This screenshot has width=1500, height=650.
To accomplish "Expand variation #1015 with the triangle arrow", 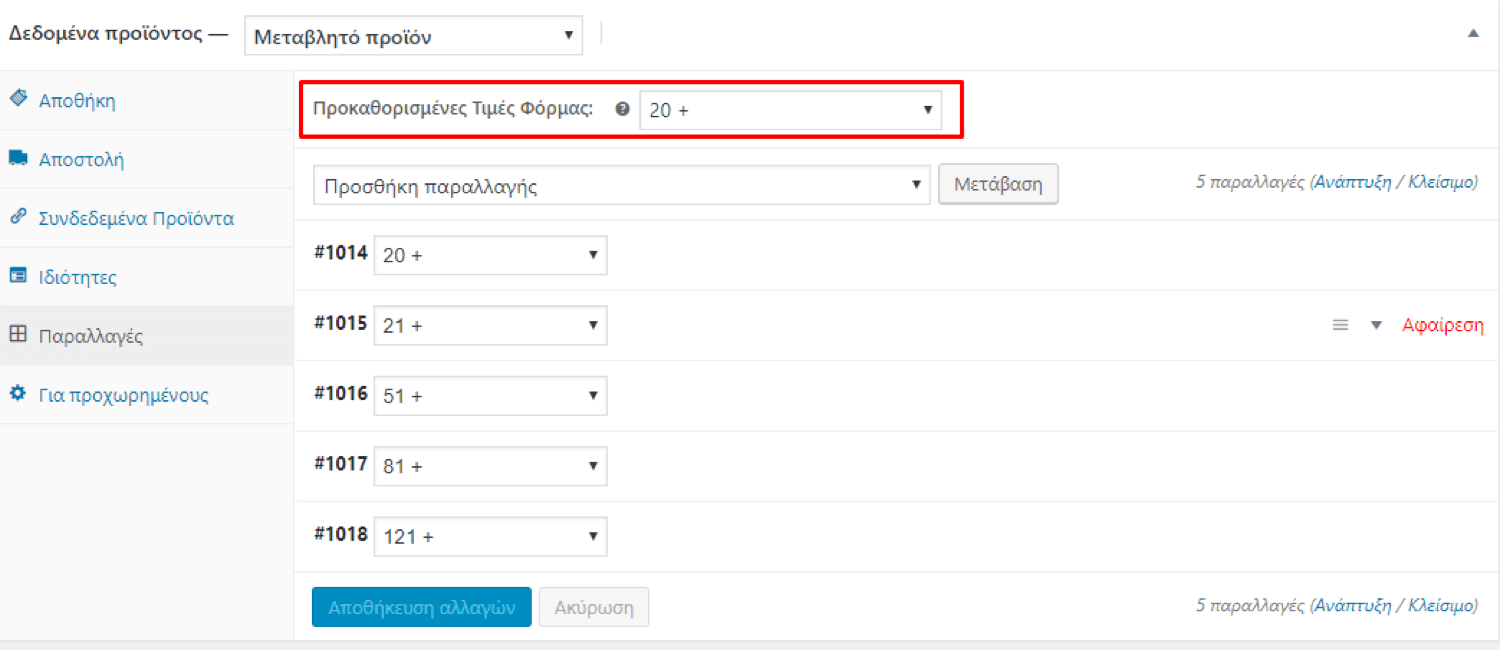I will point(1376,325).
